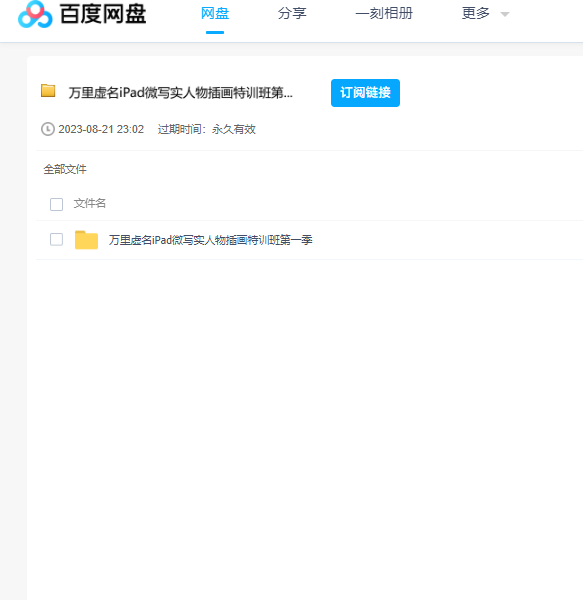Click the truncated share title 万里虚名iPad微写实人物插画特训班第...

click(x=181, y=93)
